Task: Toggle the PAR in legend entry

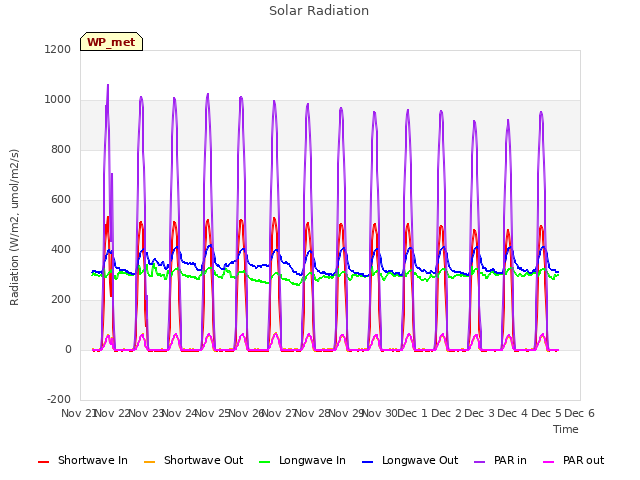Action: click(500, 461)
